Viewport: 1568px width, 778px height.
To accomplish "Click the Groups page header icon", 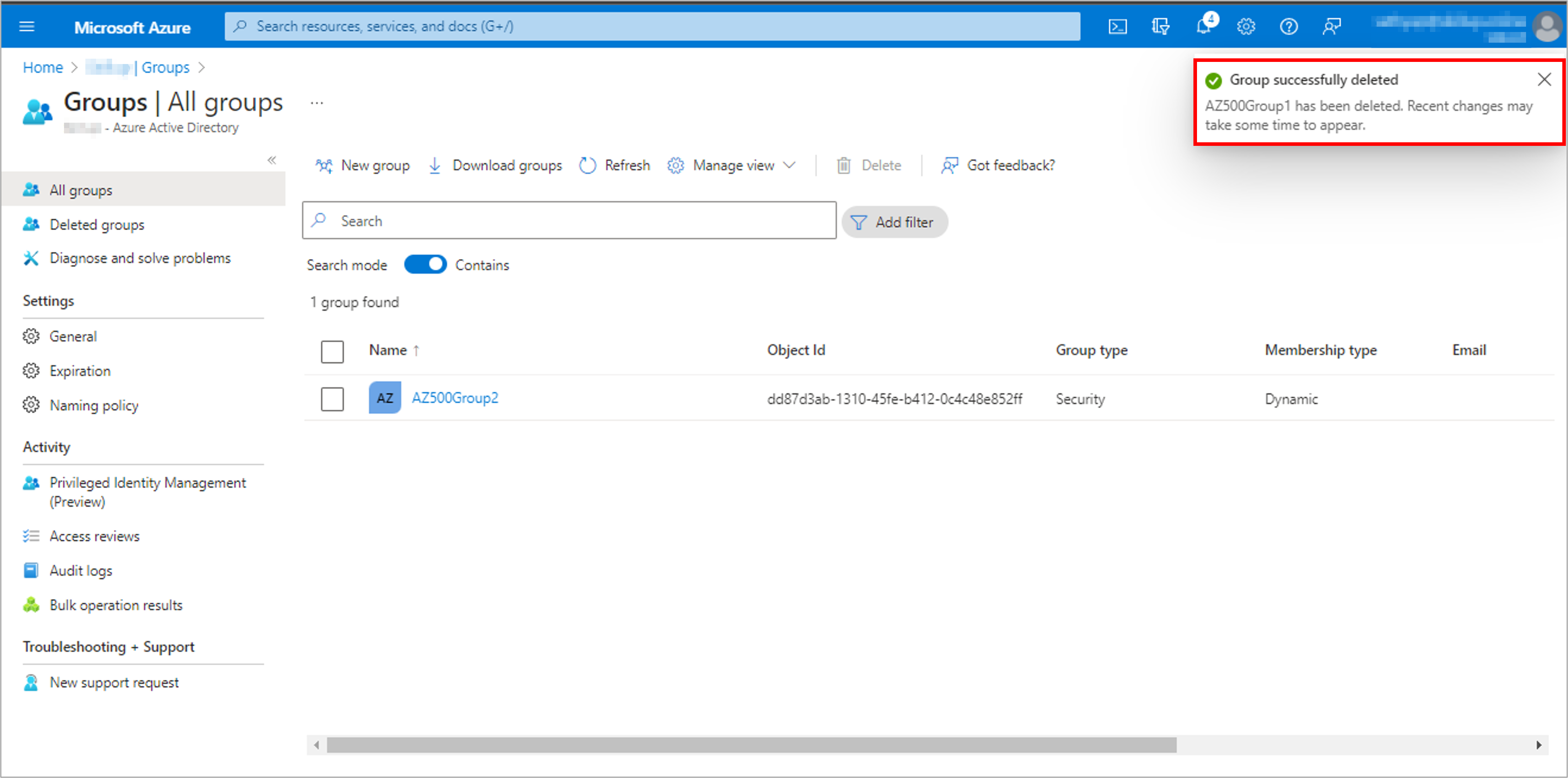I will pos(37,112).
